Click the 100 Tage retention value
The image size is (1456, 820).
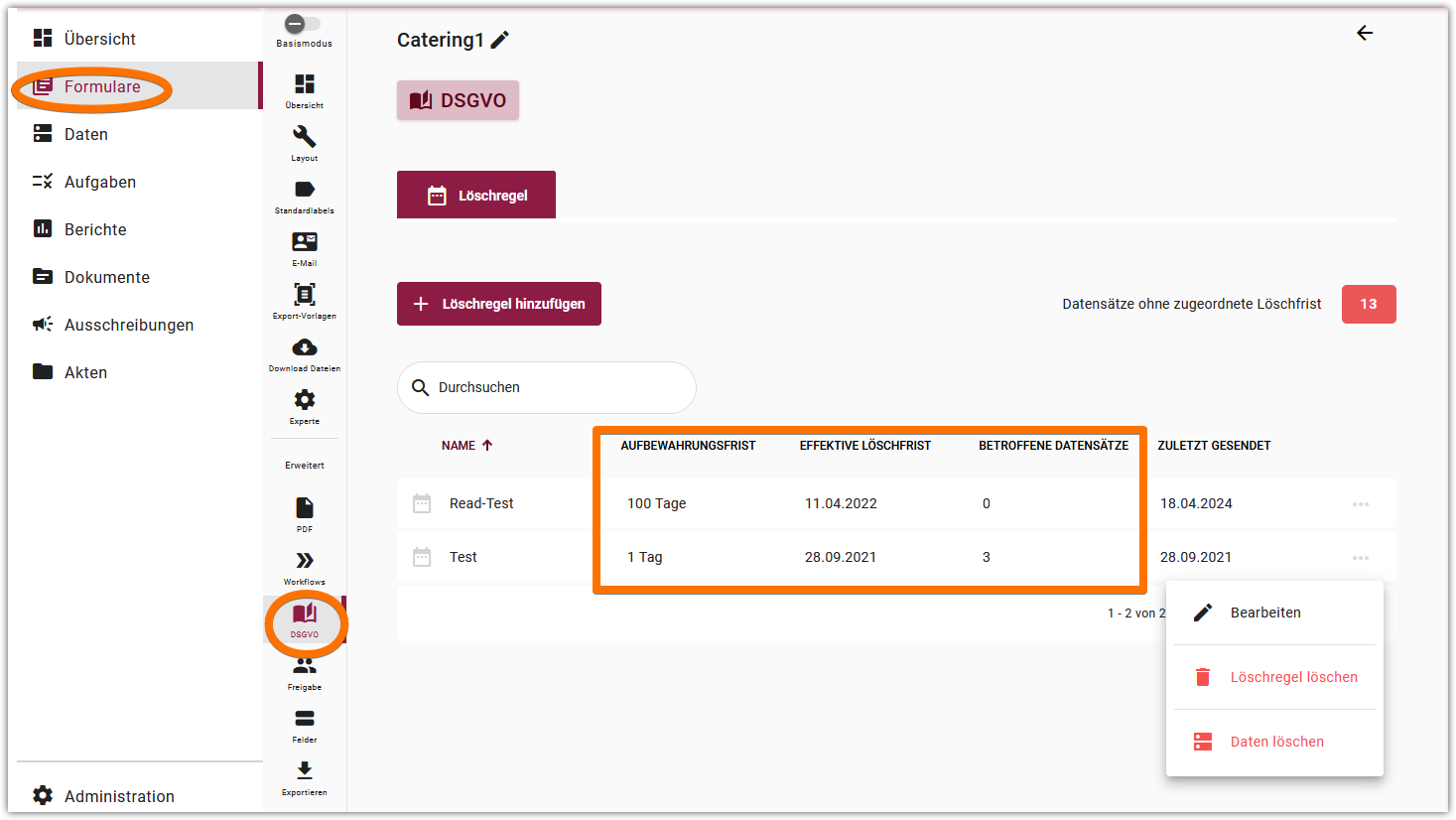(x=656, y=503)
